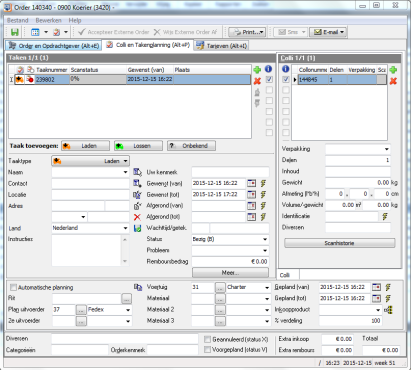Click lightning icon next to Afgerond (van)
This screenshot has width=411, height=370.
tap(263, 206)
